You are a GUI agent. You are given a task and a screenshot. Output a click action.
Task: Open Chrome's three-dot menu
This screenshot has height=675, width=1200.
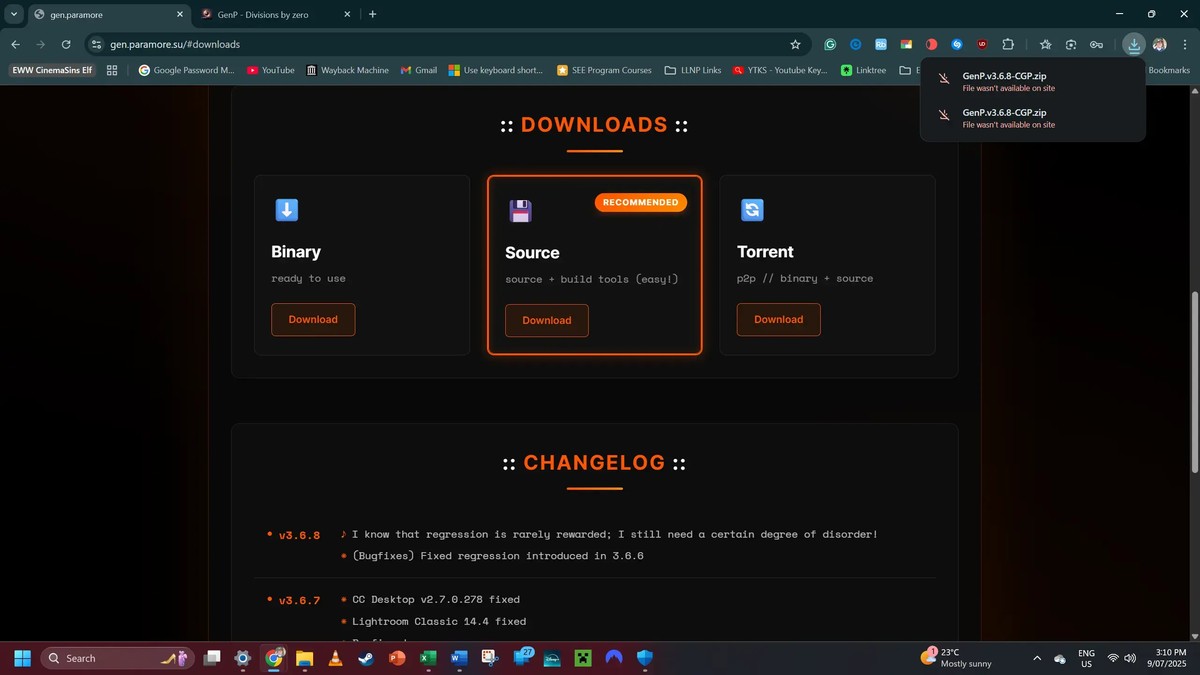click(1184, 44)
